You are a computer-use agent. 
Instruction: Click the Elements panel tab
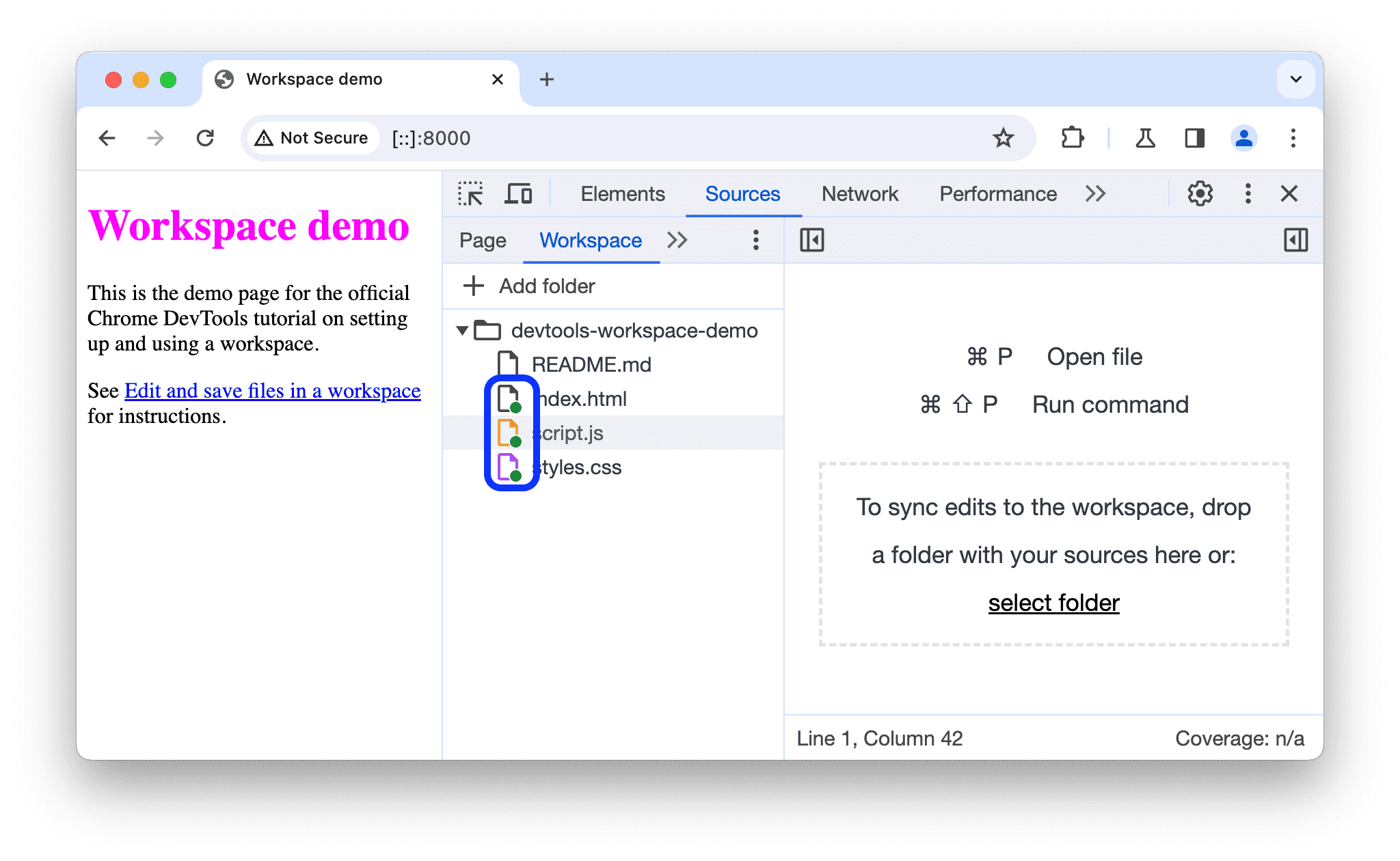point(619,194)
